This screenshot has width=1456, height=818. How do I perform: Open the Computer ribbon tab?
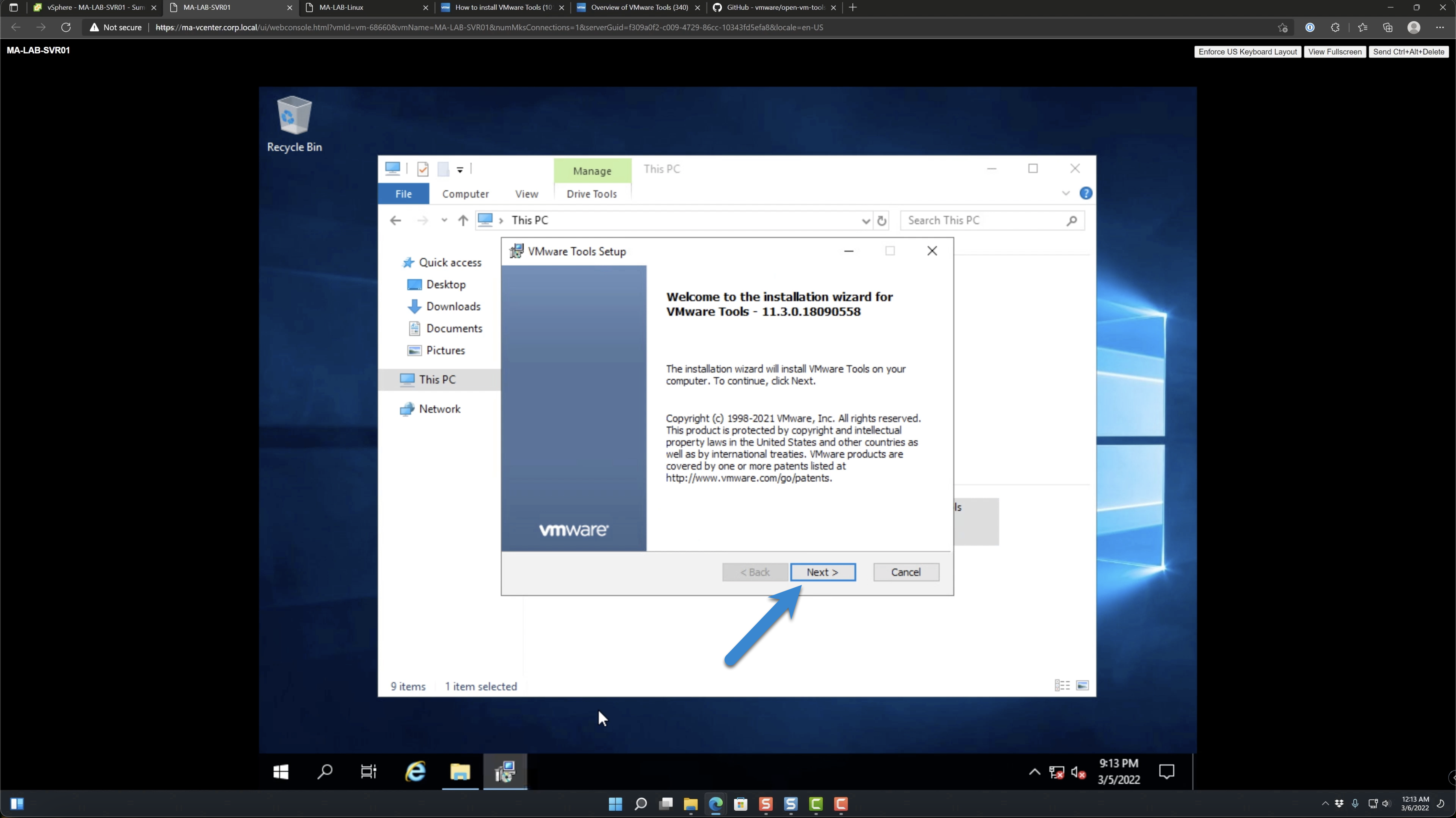(465, 194)
